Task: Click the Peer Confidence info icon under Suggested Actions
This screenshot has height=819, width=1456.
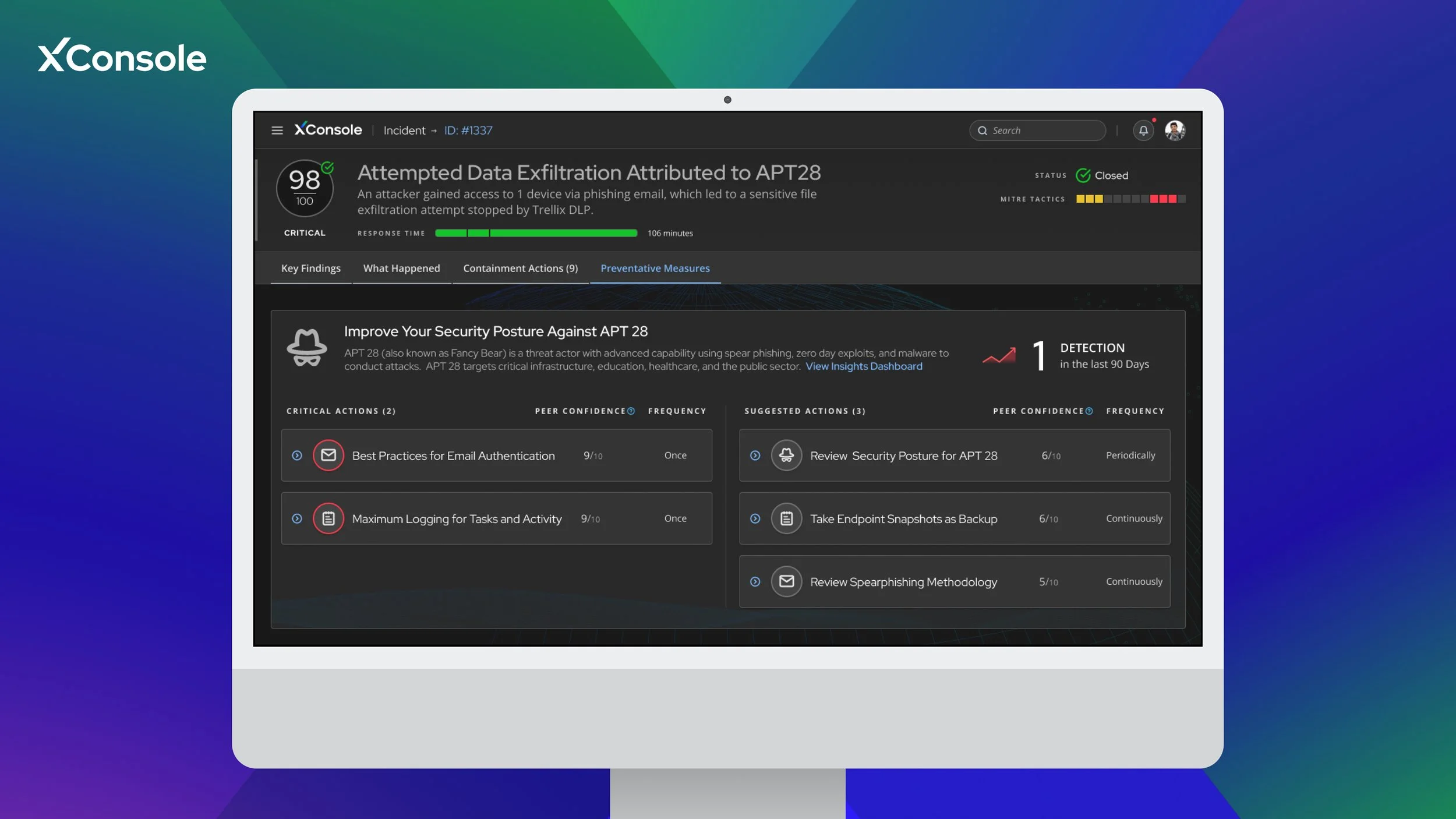Action: coord(1089,411)
